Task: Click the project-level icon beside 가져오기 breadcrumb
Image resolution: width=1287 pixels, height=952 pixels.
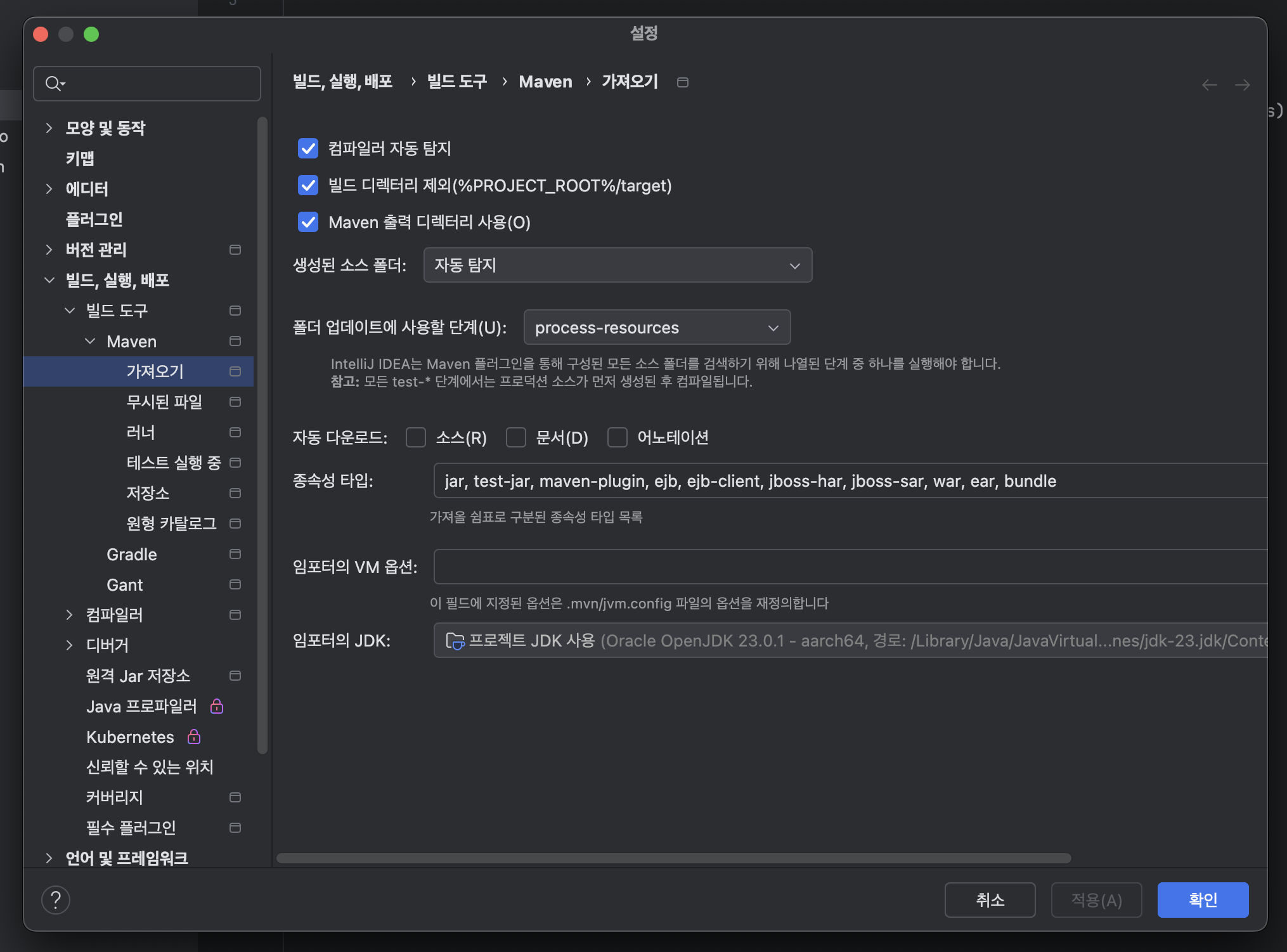Action: click(683, 82)
